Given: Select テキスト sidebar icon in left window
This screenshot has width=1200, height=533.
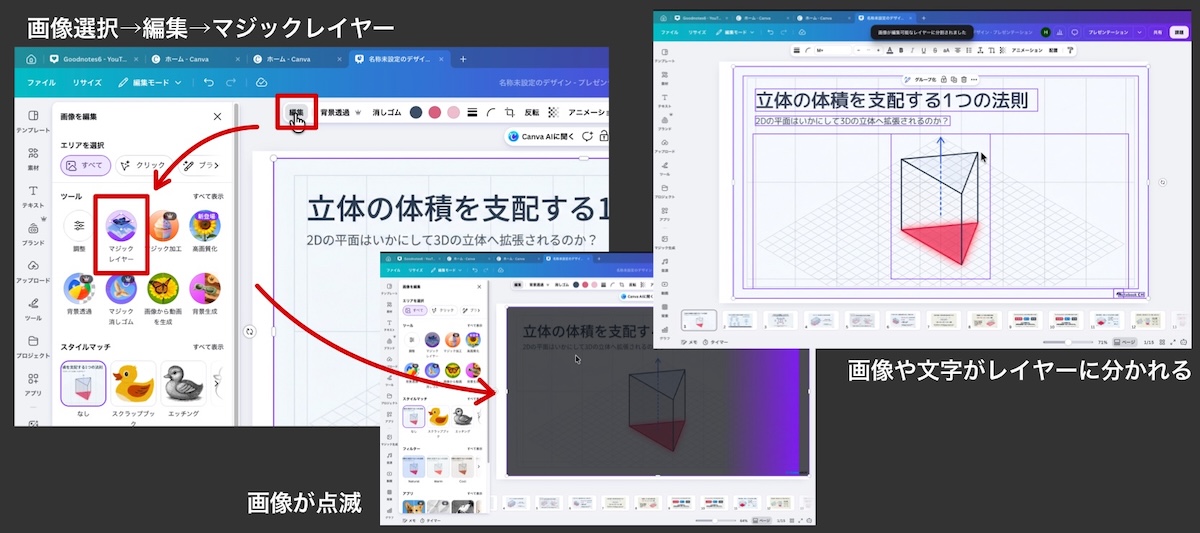Looking at the screenshot, I should point(33,196).
